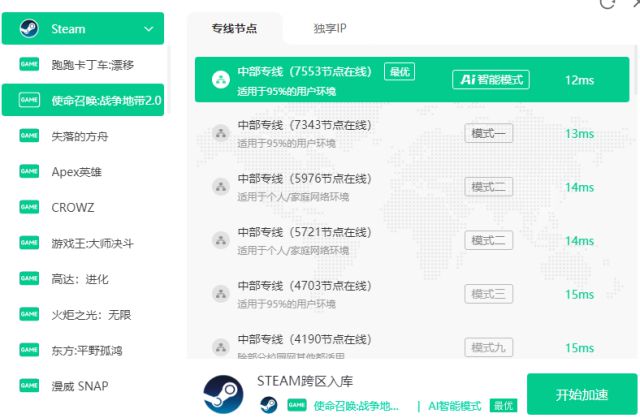
Task: Switch to the 独享IP tab
Action: tap(329, 28)
